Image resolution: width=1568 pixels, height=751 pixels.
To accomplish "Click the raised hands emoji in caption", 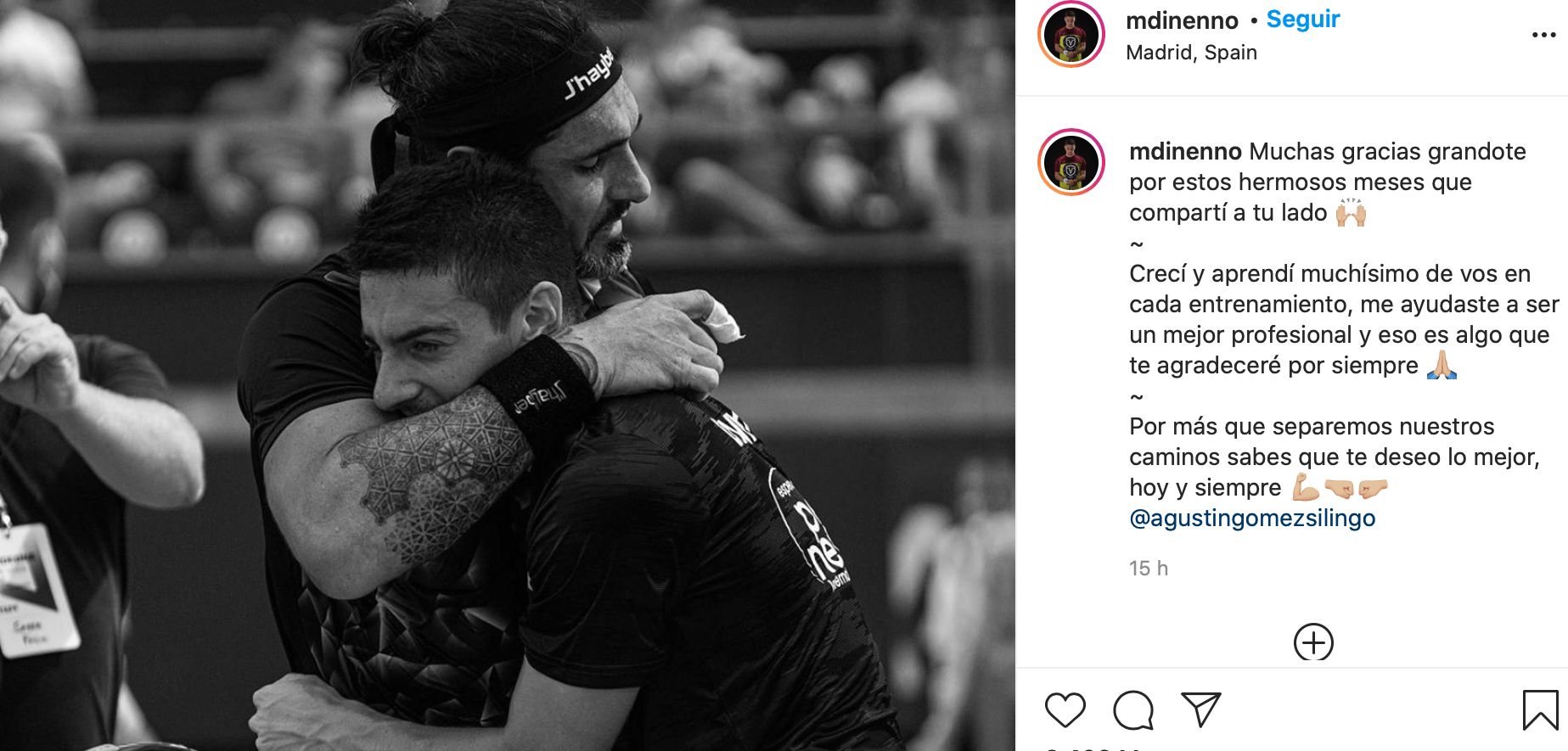I will (1351, 212).
